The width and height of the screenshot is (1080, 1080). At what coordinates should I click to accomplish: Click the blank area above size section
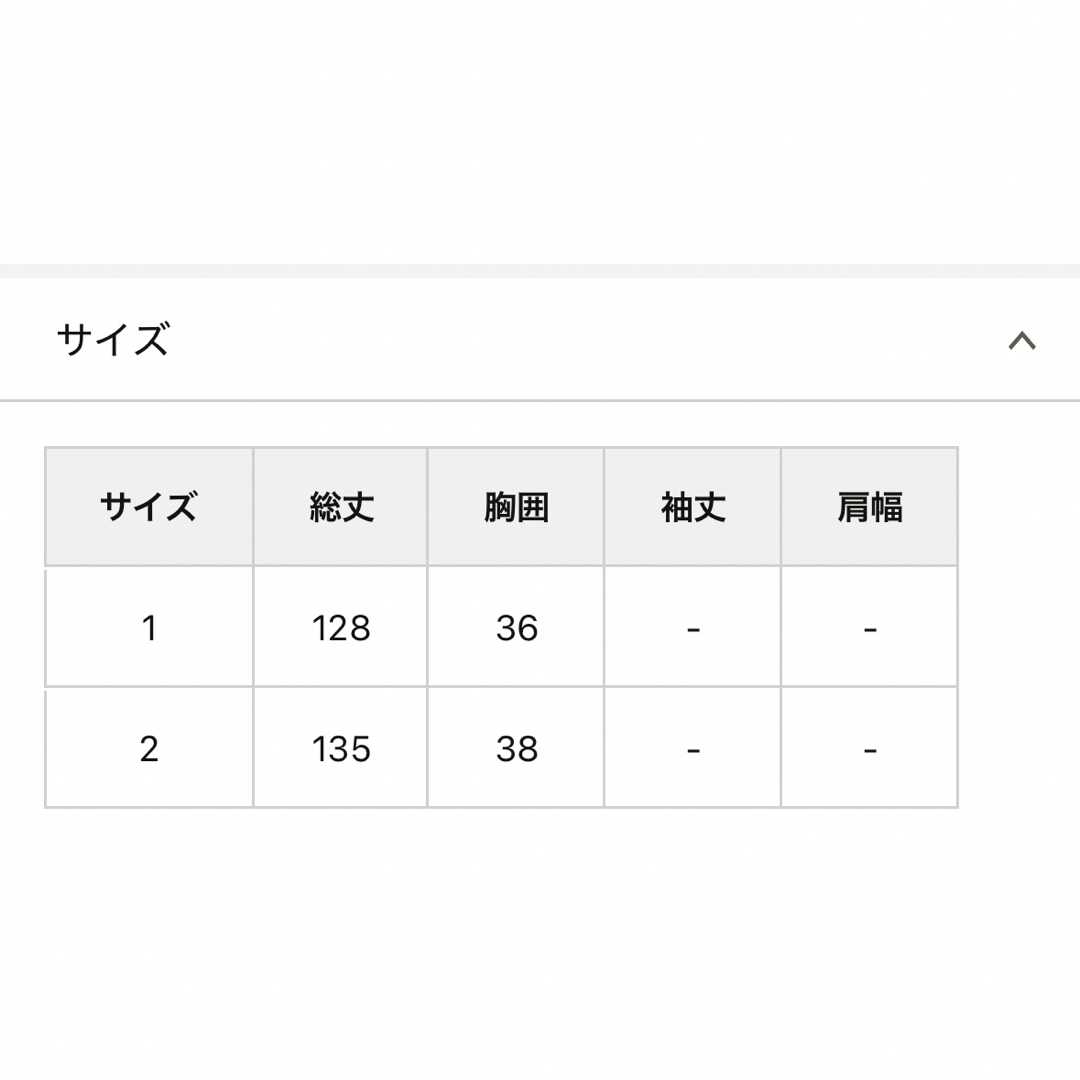(x=540, y=131)
